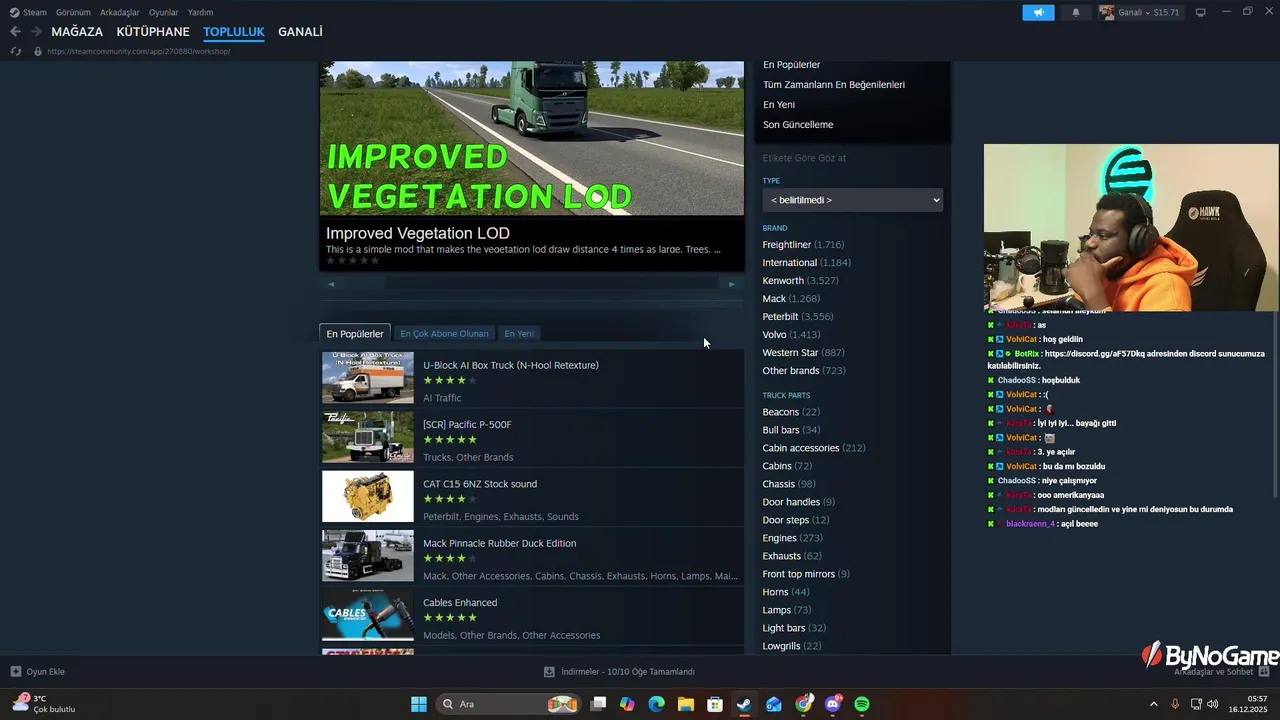Browse Tüm Zamanların En Beğenilenleri

[834, 85]
